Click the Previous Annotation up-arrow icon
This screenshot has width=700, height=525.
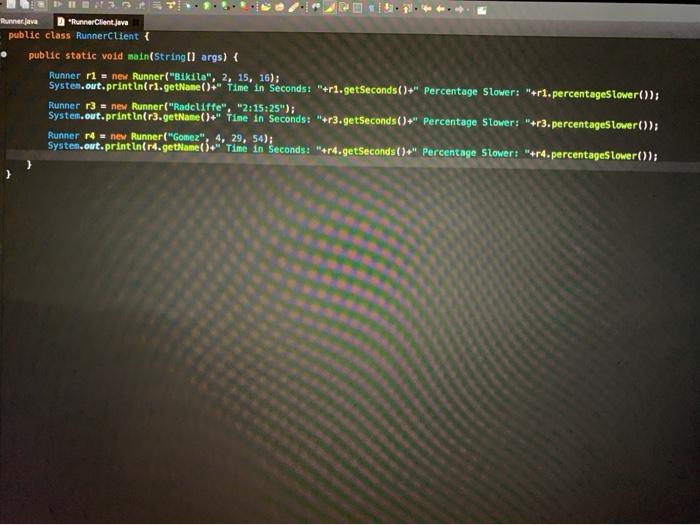(x=407, y=8)
